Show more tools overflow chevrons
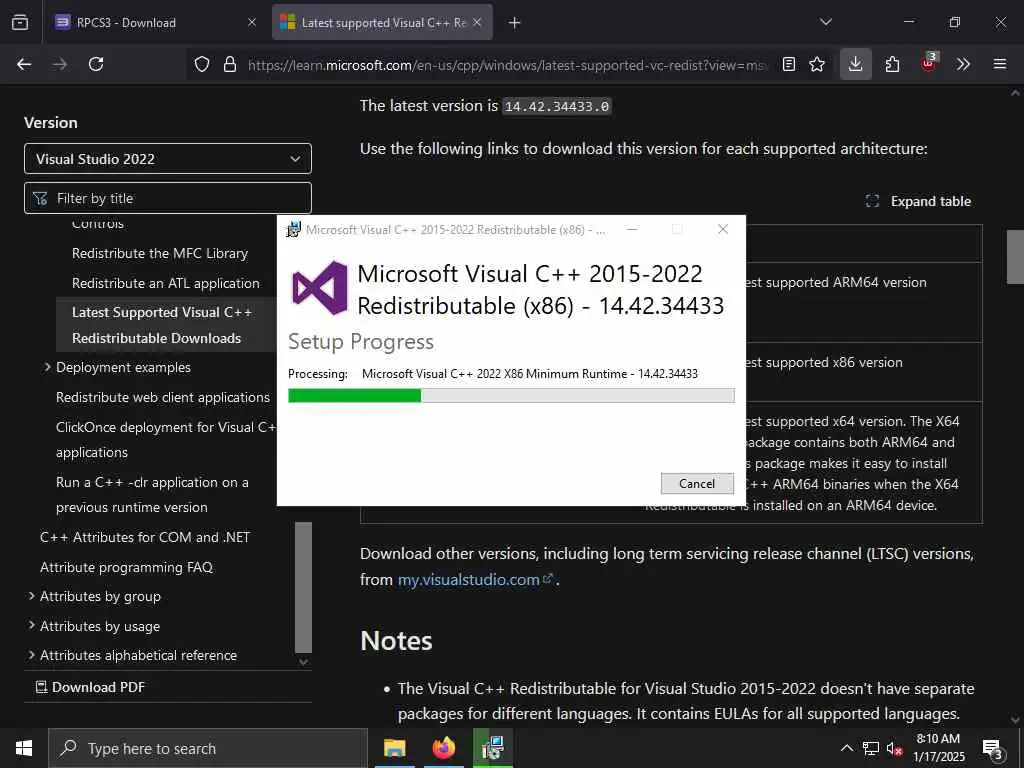Screen dimensions: 1024x768 tap(963, 64)
